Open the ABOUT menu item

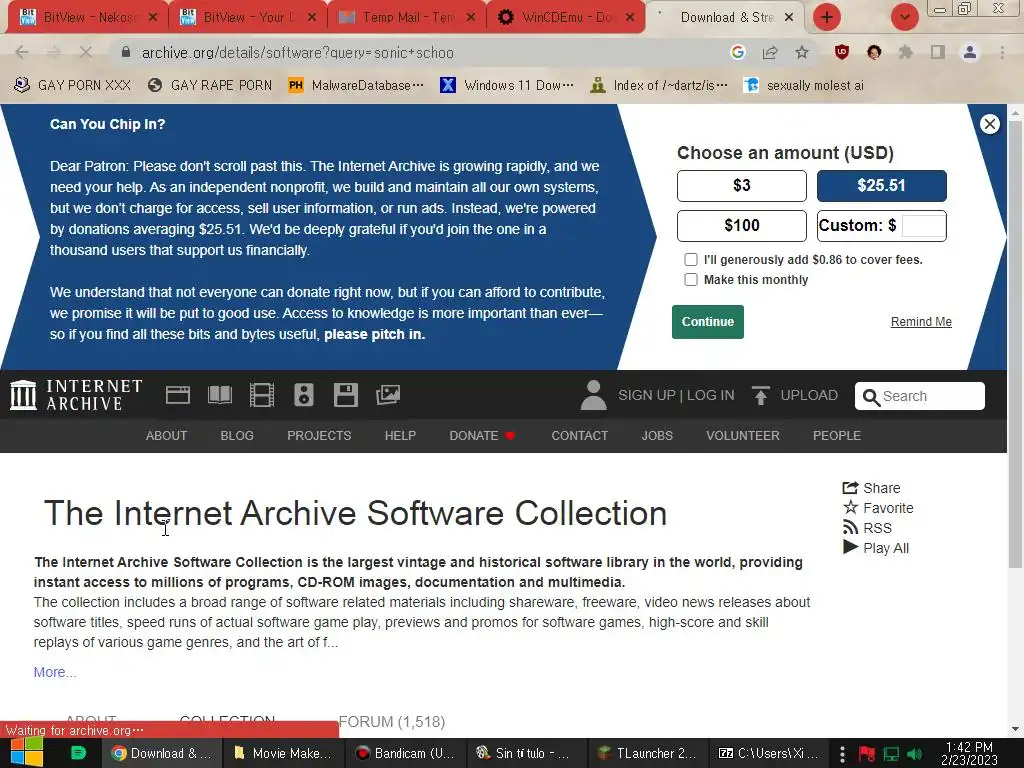166,436
